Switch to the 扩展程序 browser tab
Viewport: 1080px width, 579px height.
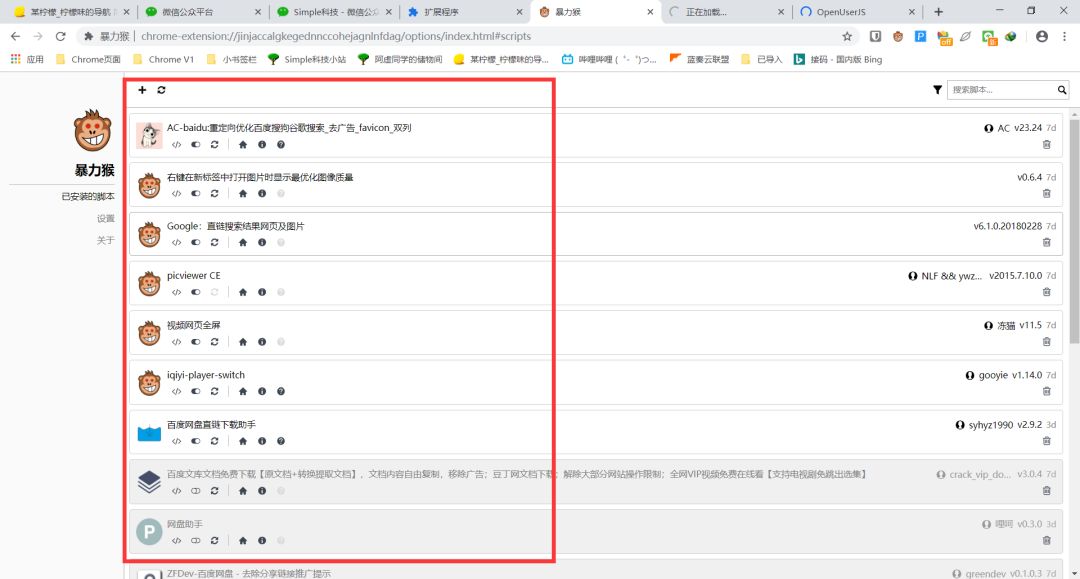point(463,12)
